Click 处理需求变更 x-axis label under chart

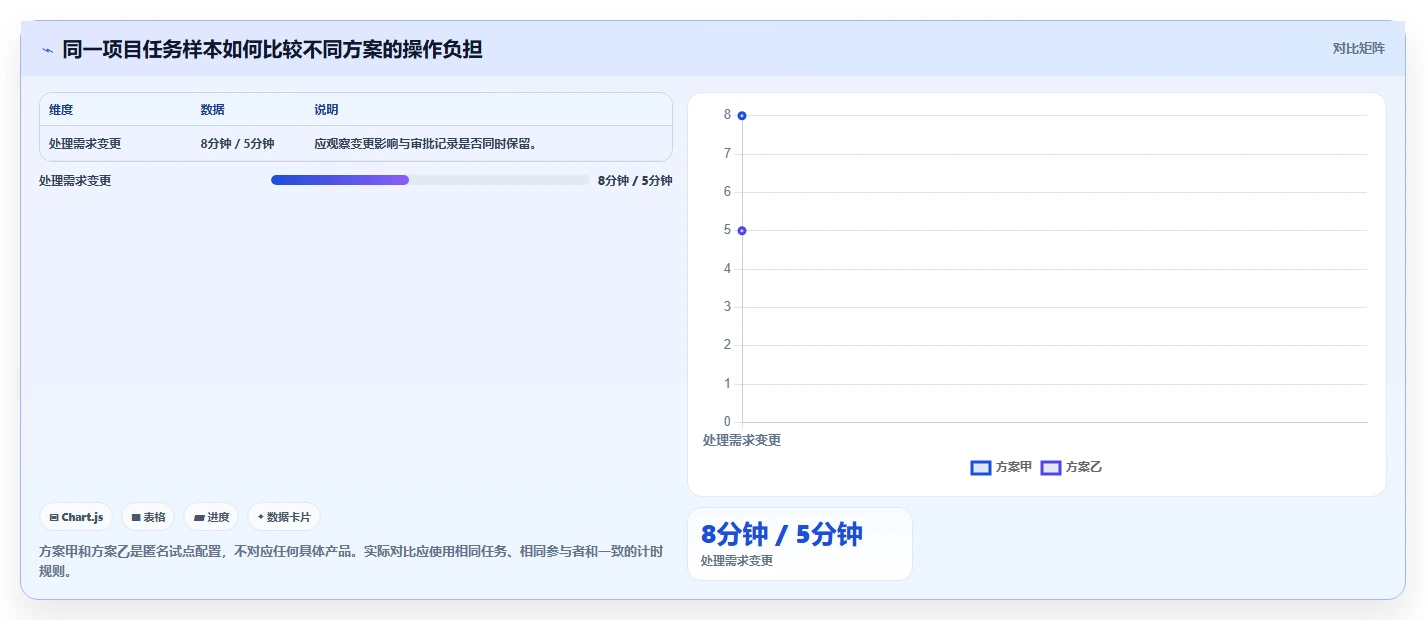coord(742,440)
